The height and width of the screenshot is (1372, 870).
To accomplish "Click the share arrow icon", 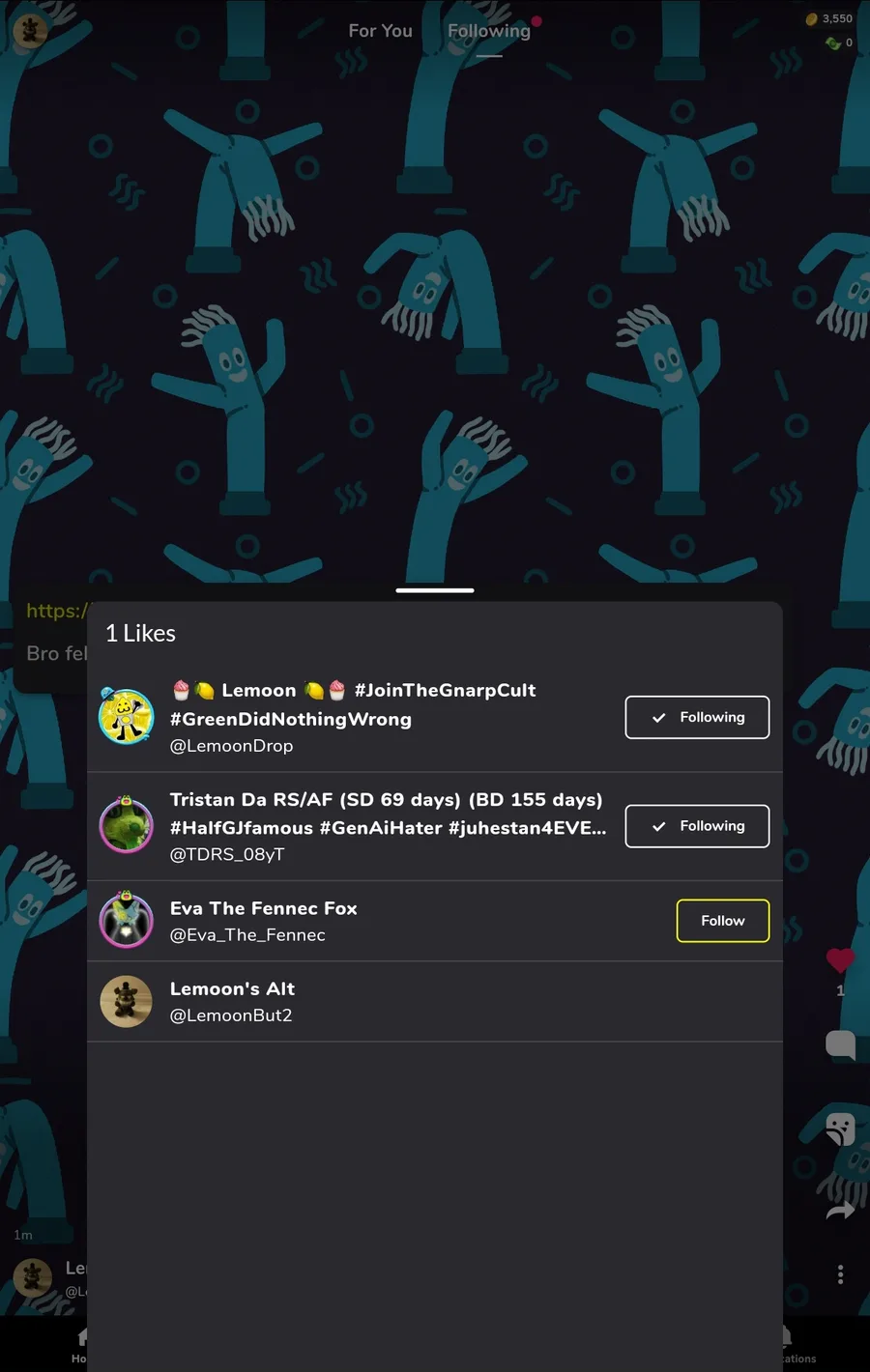I will (840, 1210).
